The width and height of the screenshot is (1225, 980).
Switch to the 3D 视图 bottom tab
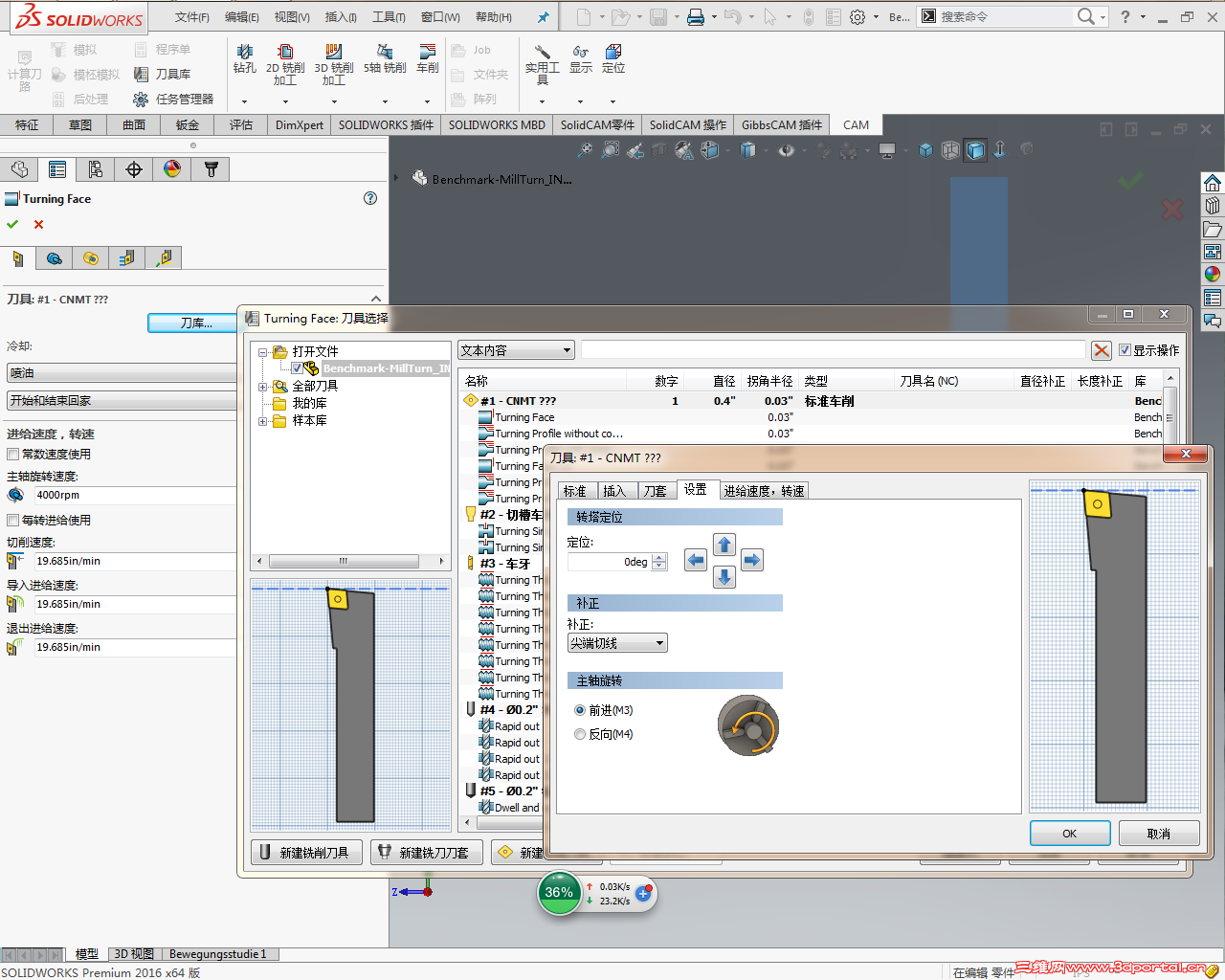coord(134,954)
